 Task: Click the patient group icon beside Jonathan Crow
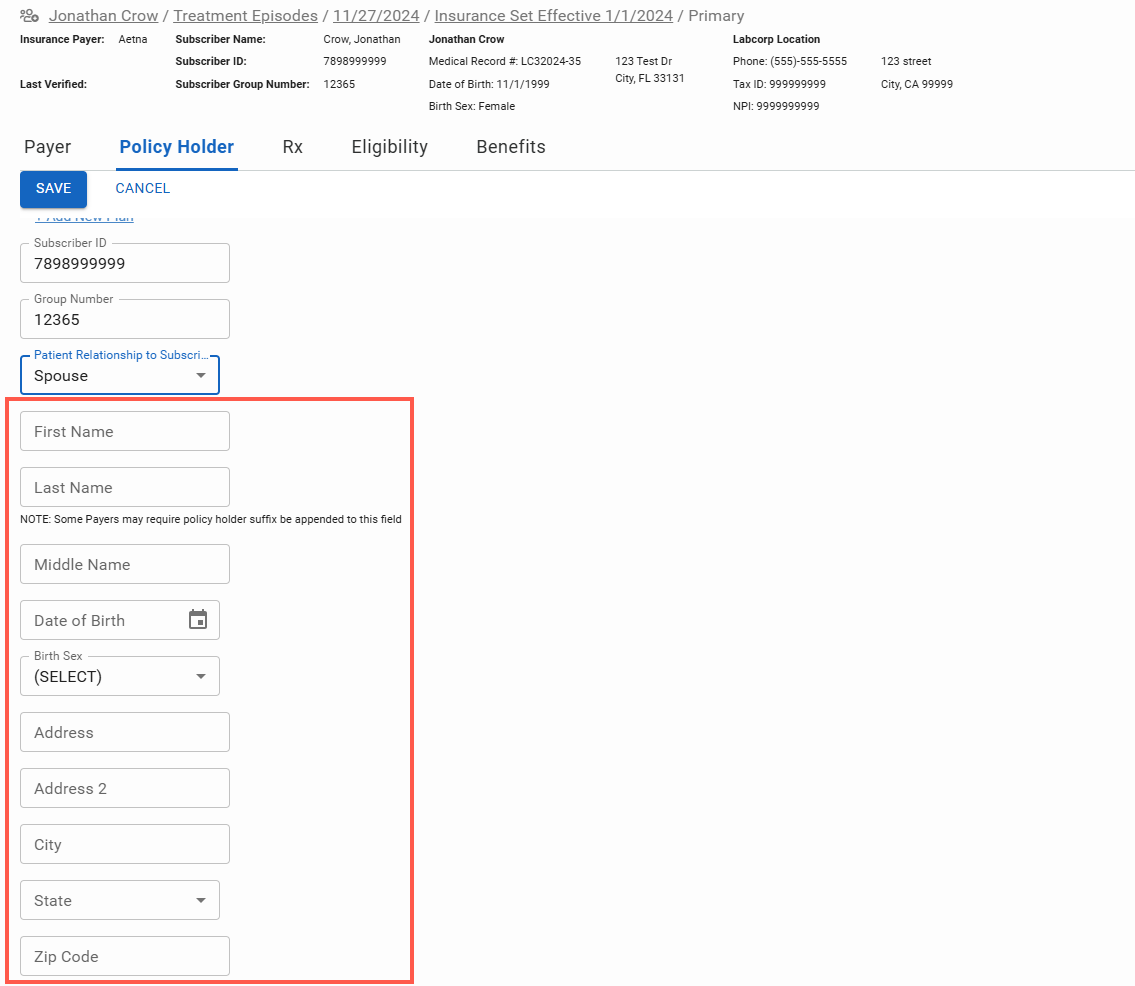29,16
